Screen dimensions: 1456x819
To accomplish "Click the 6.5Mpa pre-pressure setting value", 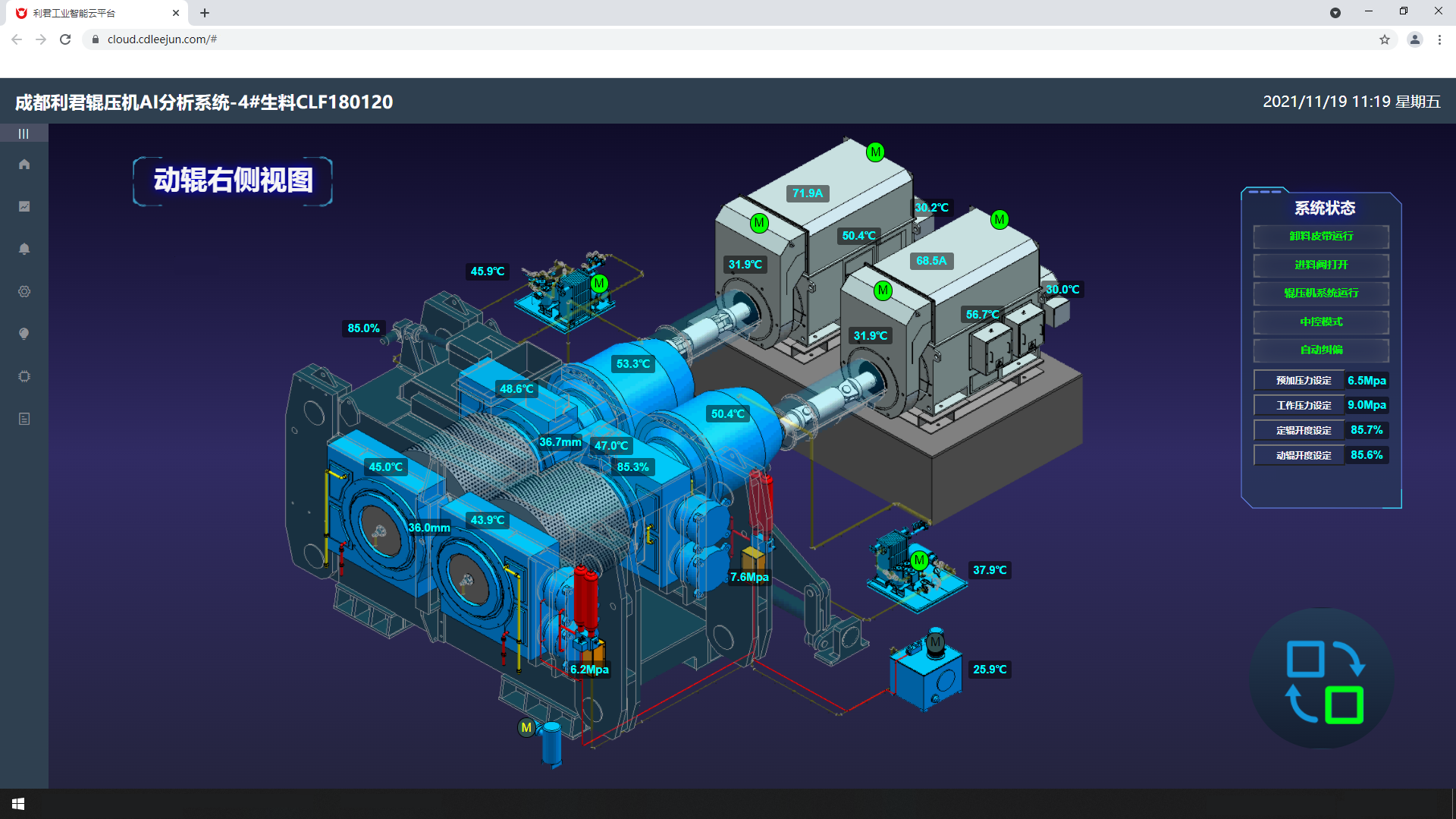I will [x=1367, y=381].
